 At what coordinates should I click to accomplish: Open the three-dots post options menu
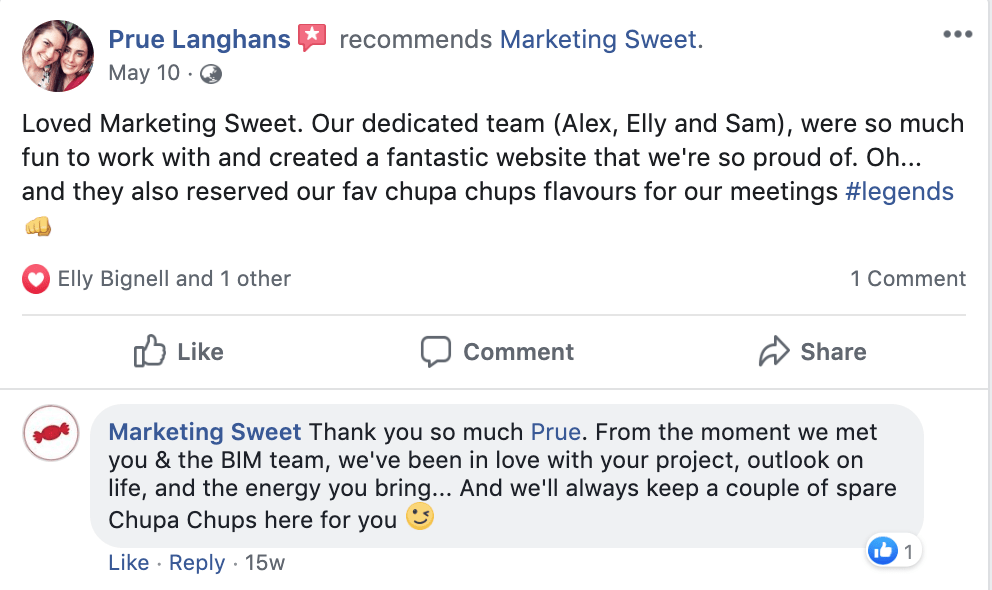957,35
